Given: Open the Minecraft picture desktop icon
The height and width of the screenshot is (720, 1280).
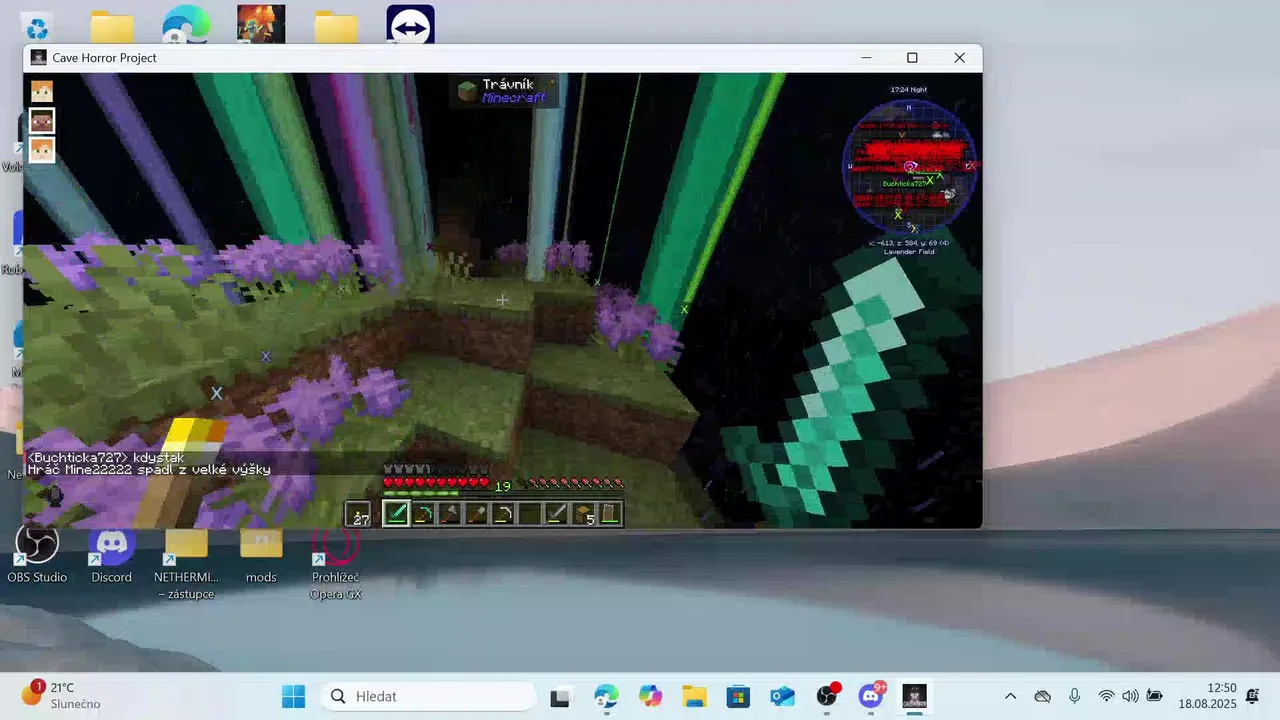Looking at the screenshot, I should coord(261,25).
